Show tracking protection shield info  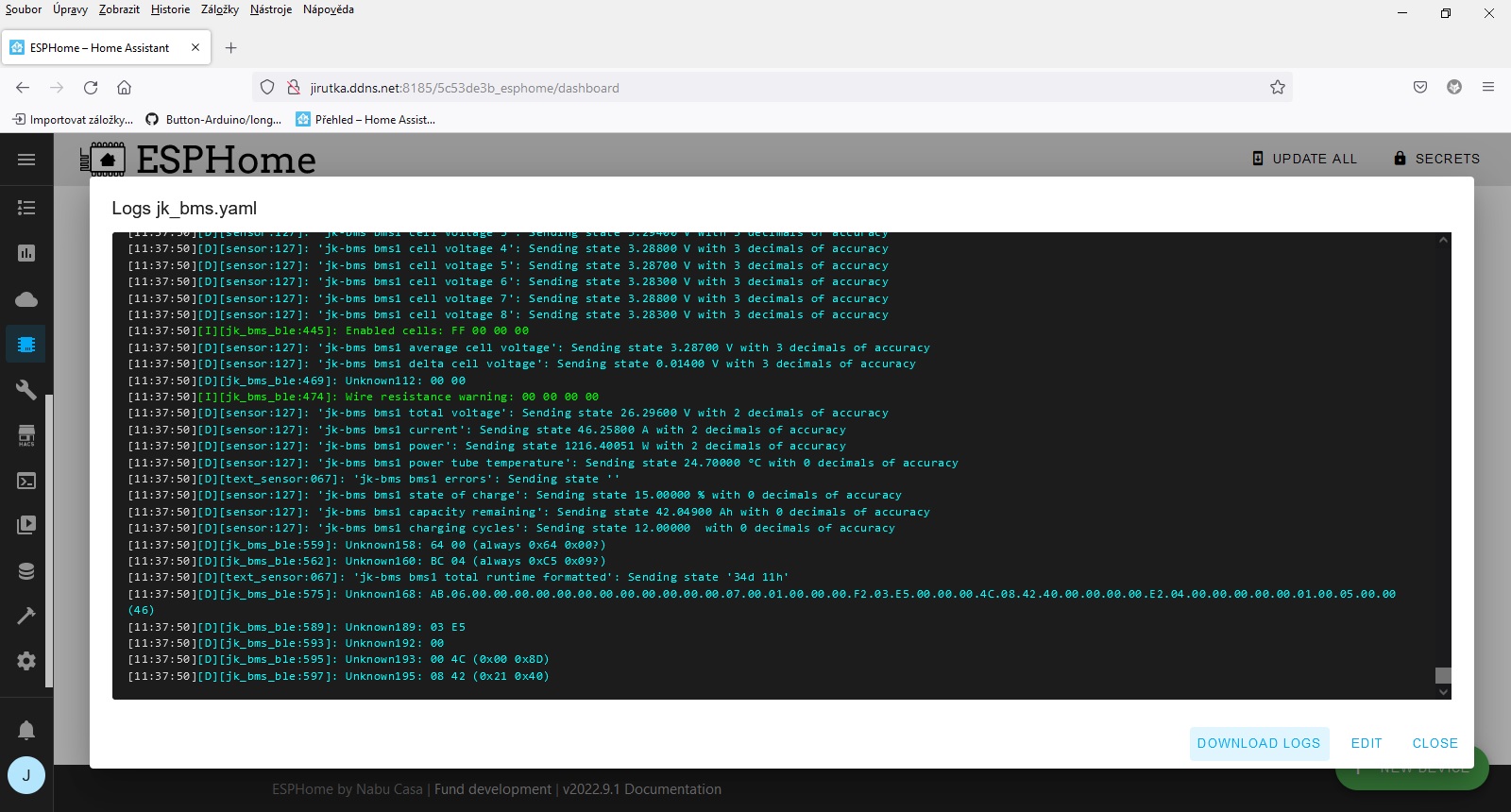tap(267, 88)
